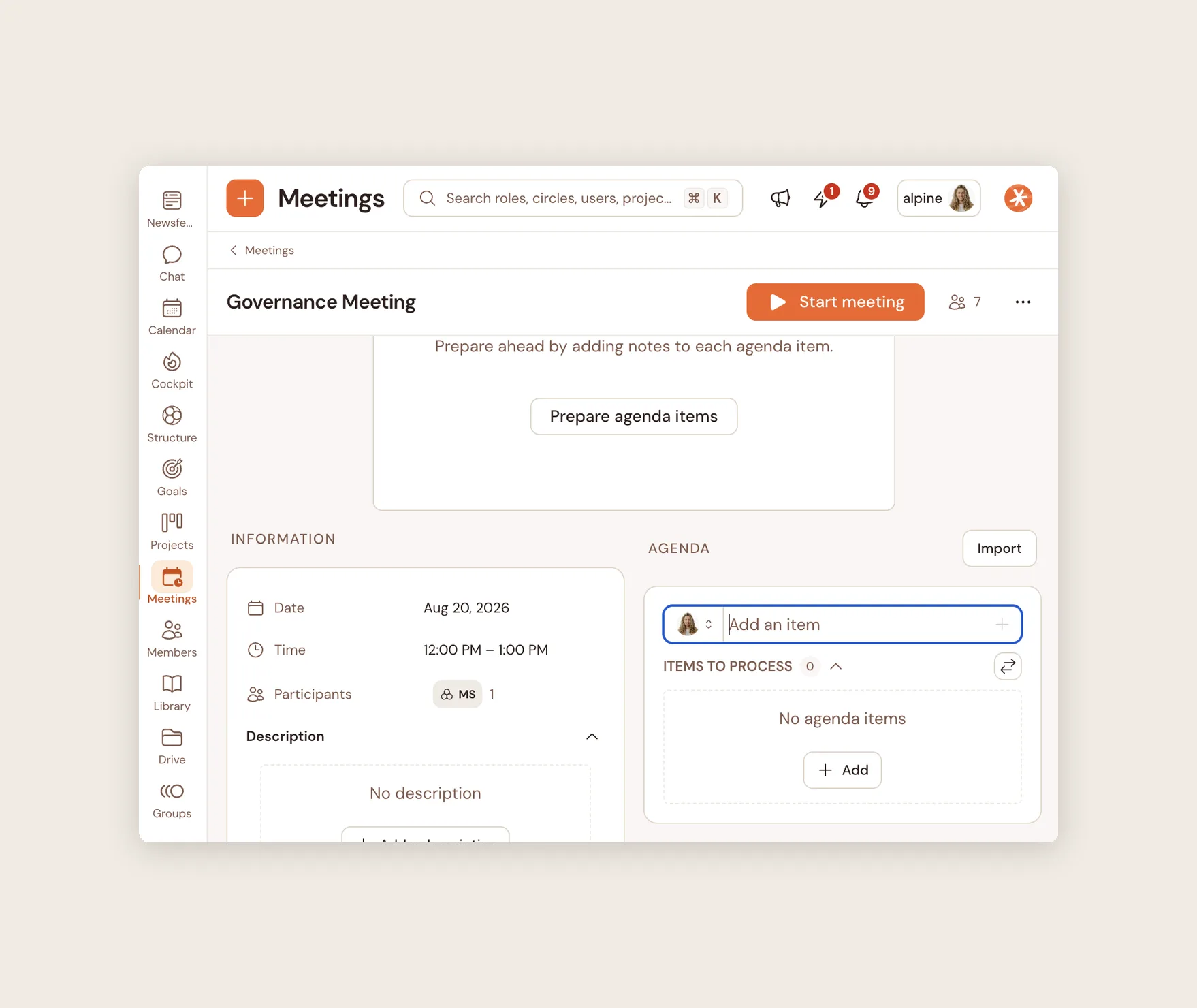The height and width of the screenshot is (1008, 1197).
Task: Click the Meetings page heading
Action: [x=331, y=198]
